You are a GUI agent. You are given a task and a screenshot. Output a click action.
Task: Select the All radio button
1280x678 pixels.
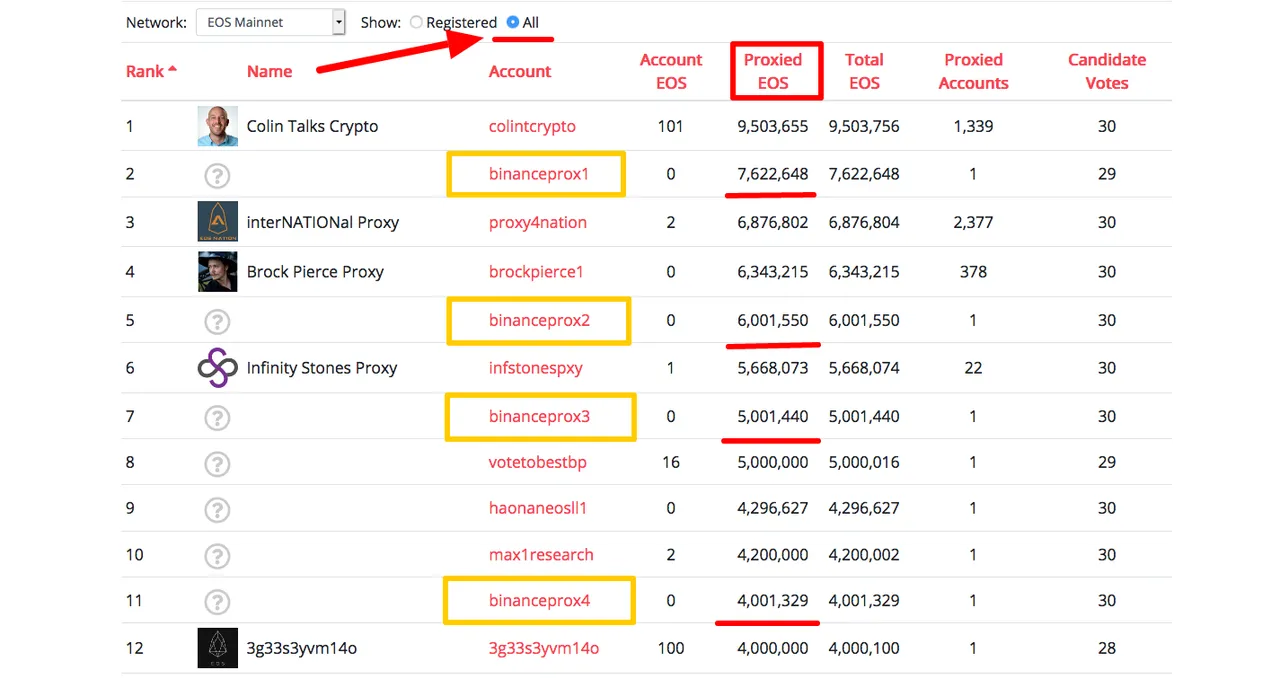point(513,22)
